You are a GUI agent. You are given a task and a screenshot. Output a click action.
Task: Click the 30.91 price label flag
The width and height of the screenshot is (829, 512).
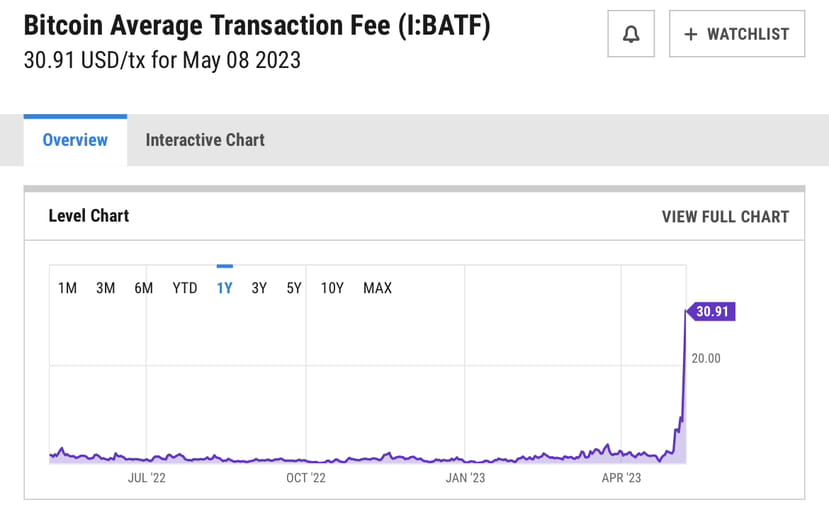714,312
